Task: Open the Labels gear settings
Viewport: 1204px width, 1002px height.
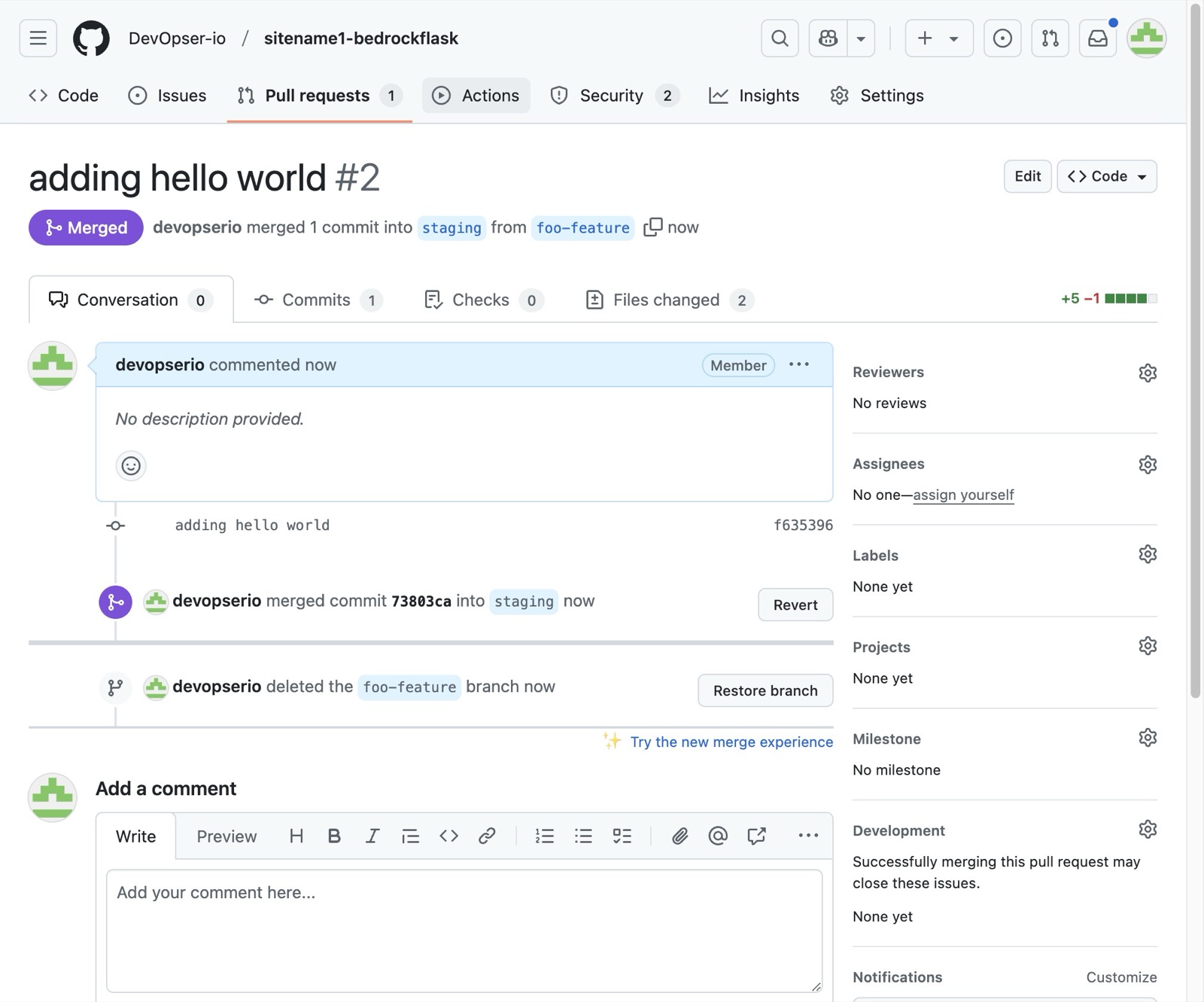Action: (x=1147, y=555)
